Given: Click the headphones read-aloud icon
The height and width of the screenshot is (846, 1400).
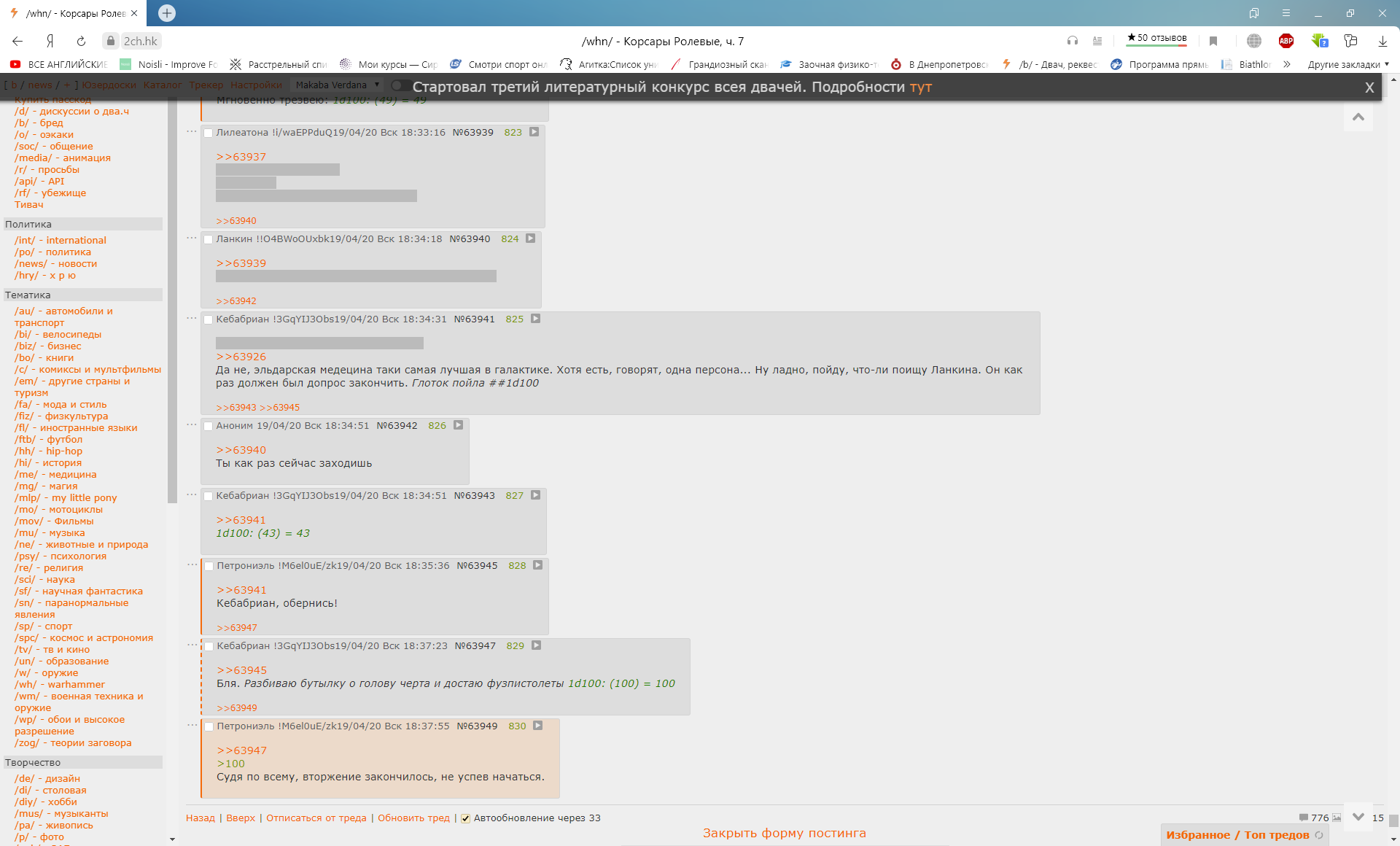Looking at the screenshot, I should point(1073,41).
